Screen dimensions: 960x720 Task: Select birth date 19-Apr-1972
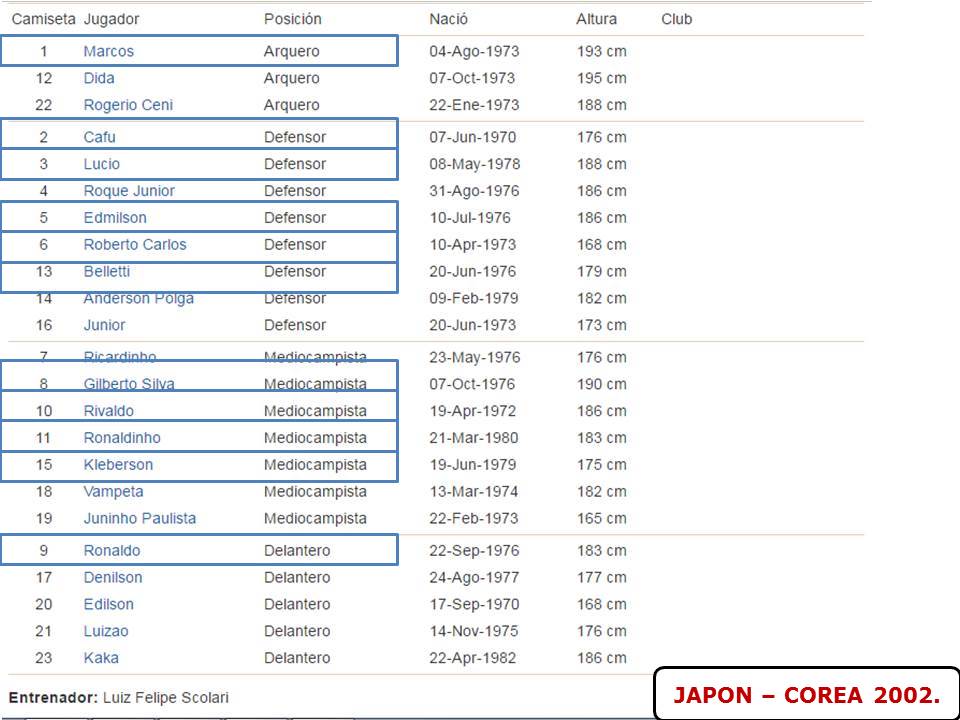click(x=473, y=411)
